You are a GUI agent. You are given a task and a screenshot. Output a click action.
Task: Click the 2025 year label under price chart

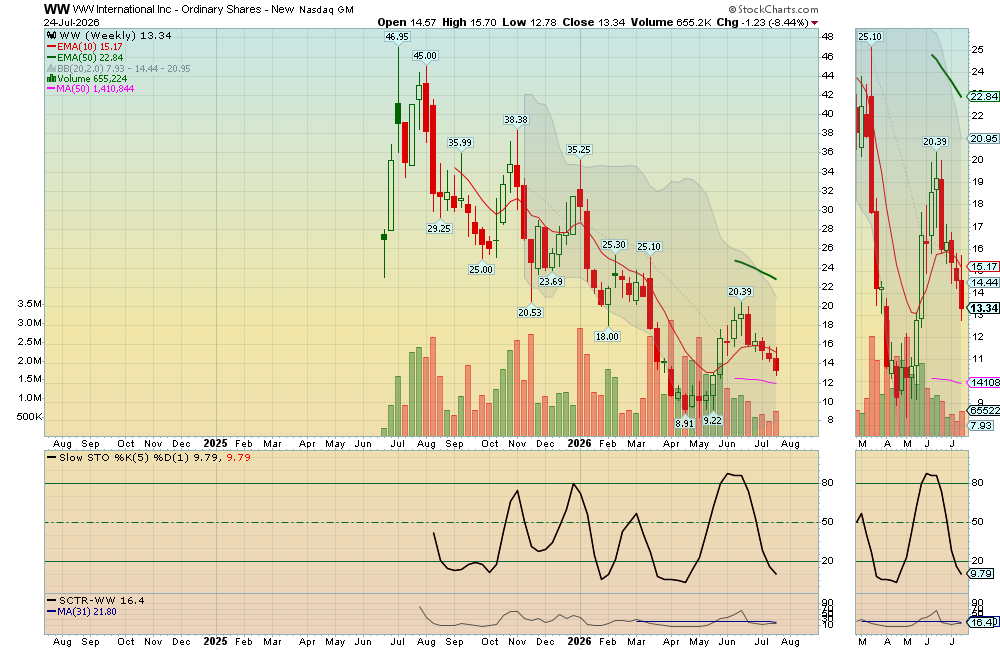tap(216, 443)
